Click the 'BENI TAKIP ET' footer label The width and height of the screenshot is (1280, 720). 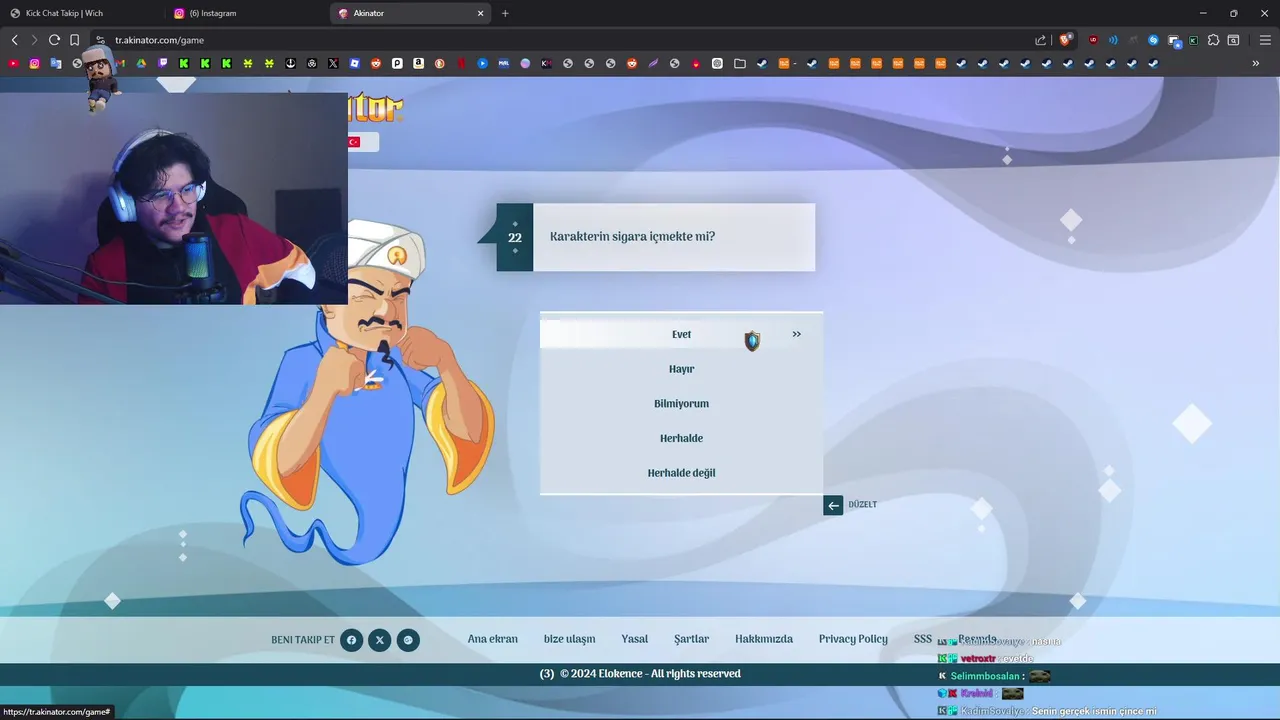click(303, 640)
